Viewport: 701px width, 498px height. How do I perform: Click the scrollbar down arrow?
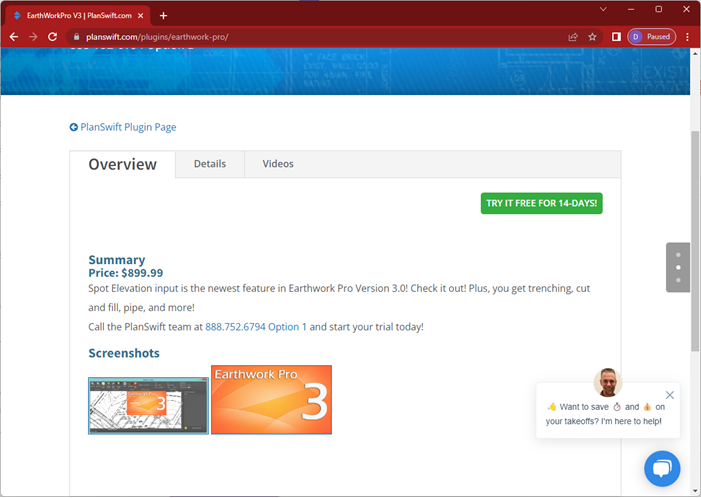point(695,490)
